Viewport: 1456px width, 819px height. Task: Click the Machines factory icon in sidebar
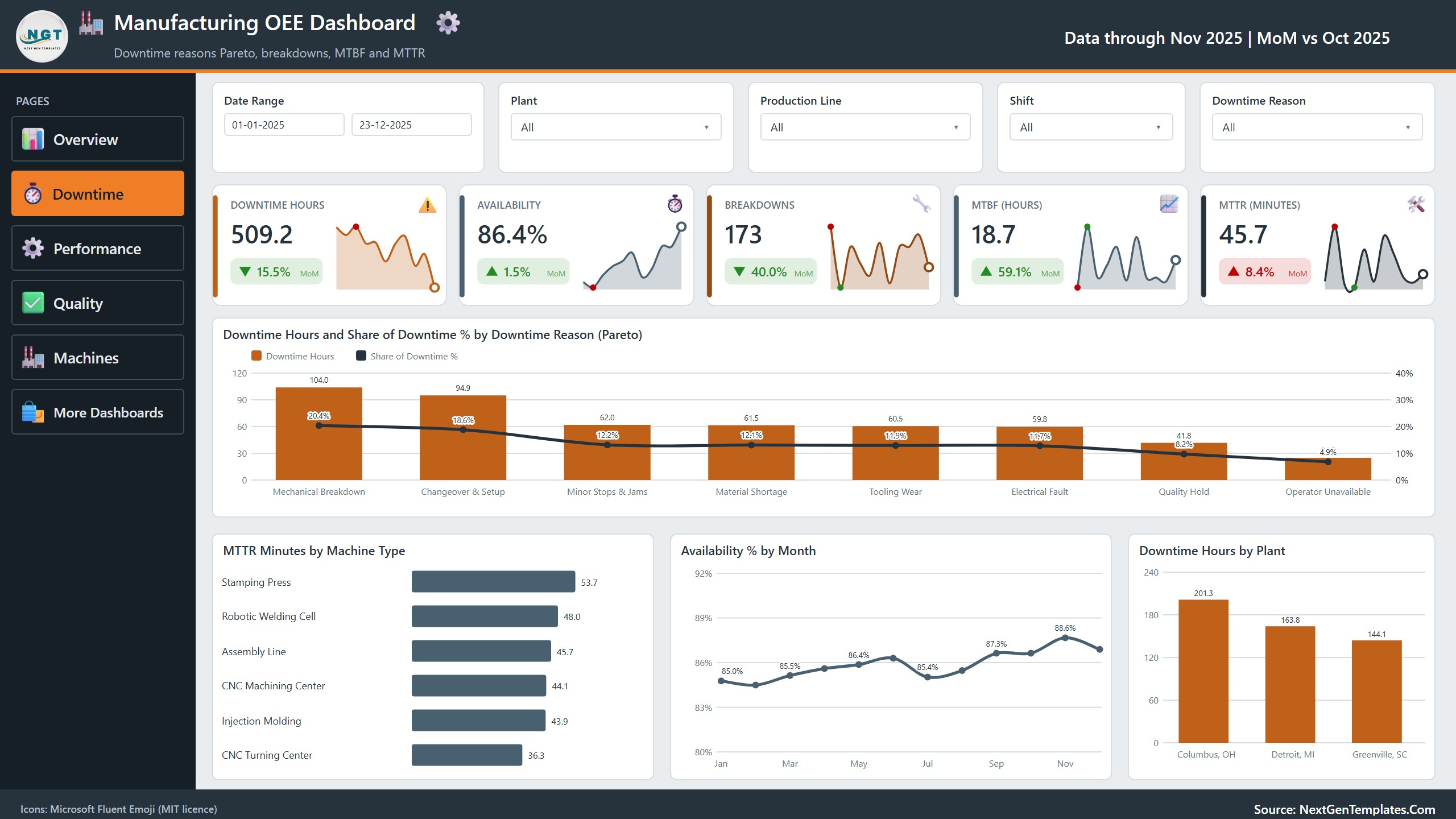(33, 357)
